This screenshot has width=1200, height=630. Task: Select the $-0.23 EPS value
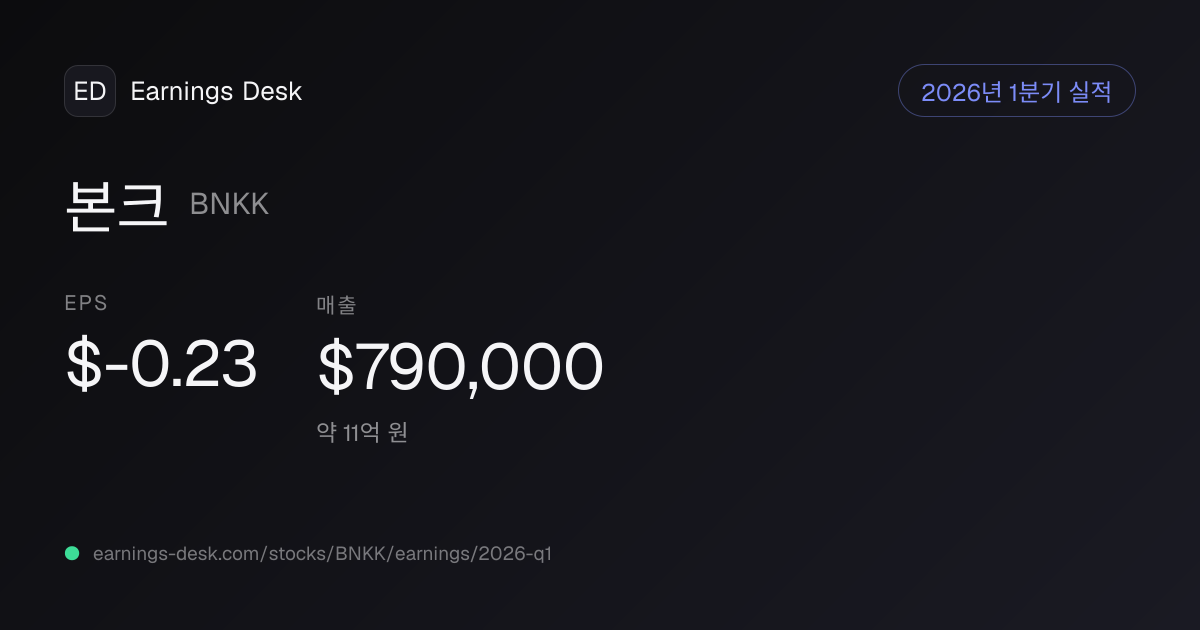click(x=161, y=364)
